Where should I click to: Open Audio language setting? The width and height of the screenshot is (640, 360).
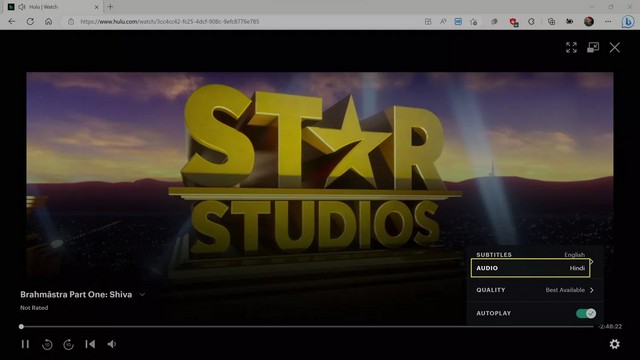coord(530,268)
